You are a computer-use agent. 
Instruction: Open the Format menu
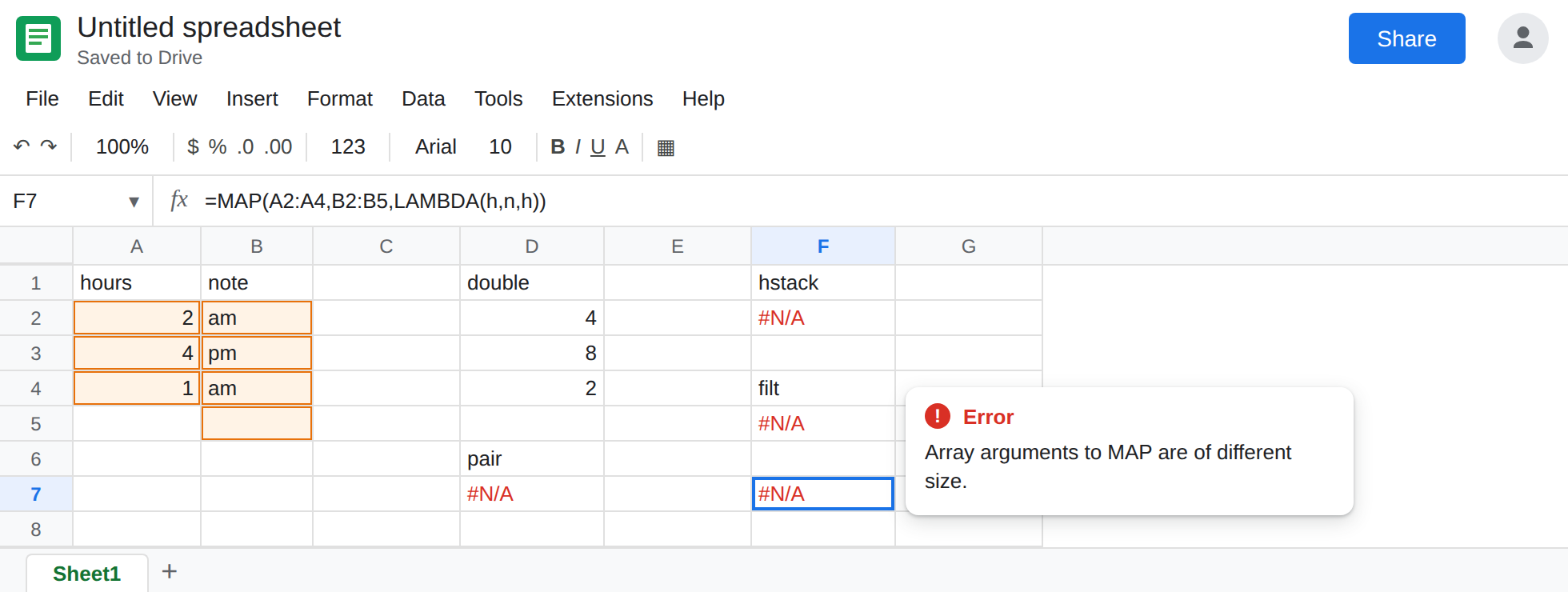340,98
